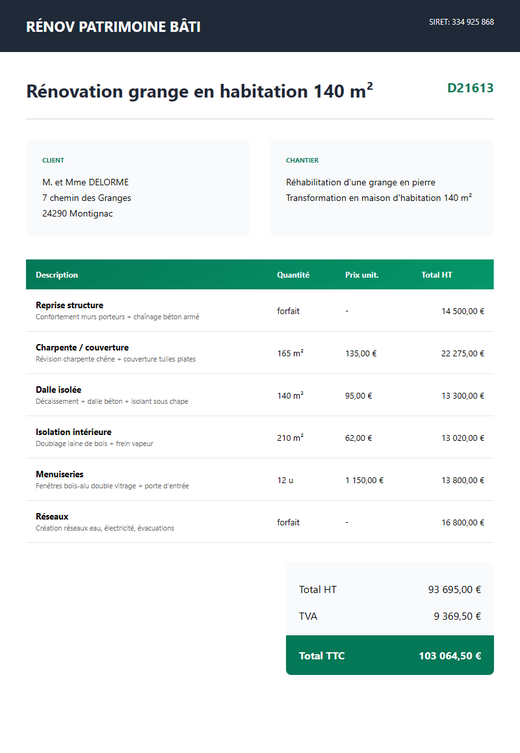Click the Total TTC green summary bar

[390, 655]
